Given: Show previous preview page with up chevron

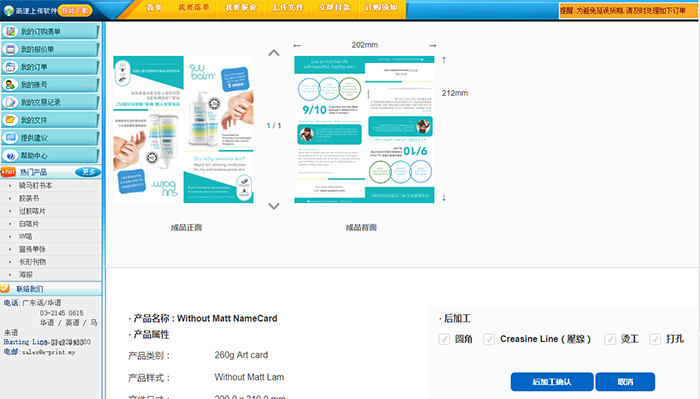Looking at the screenshot, I should tap(274, 53).
